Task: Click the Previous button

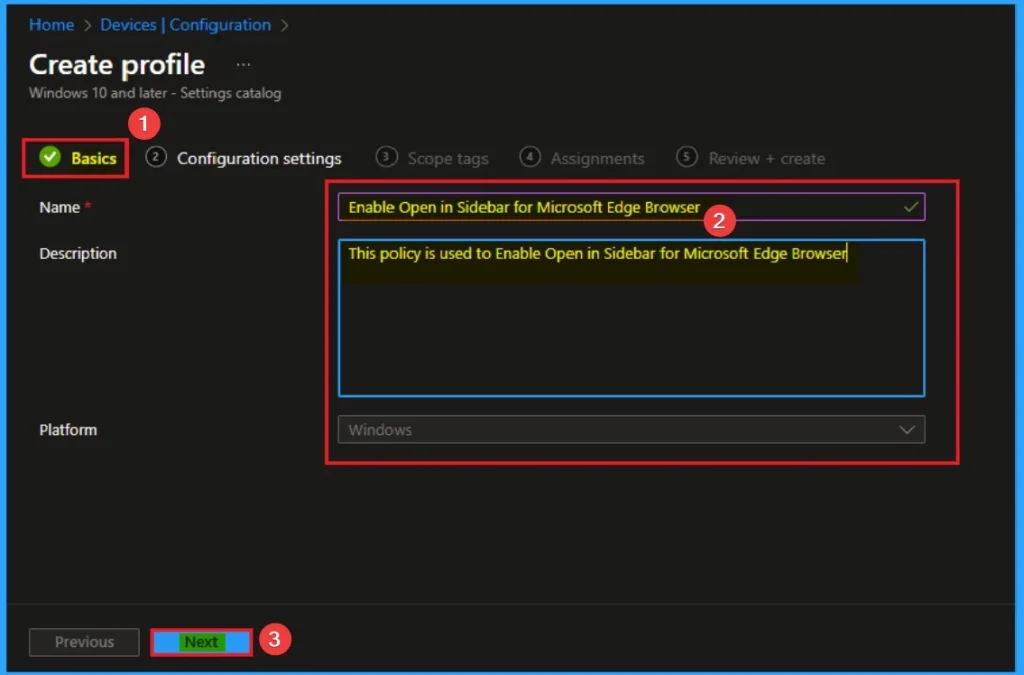Action: pos(84,642)
